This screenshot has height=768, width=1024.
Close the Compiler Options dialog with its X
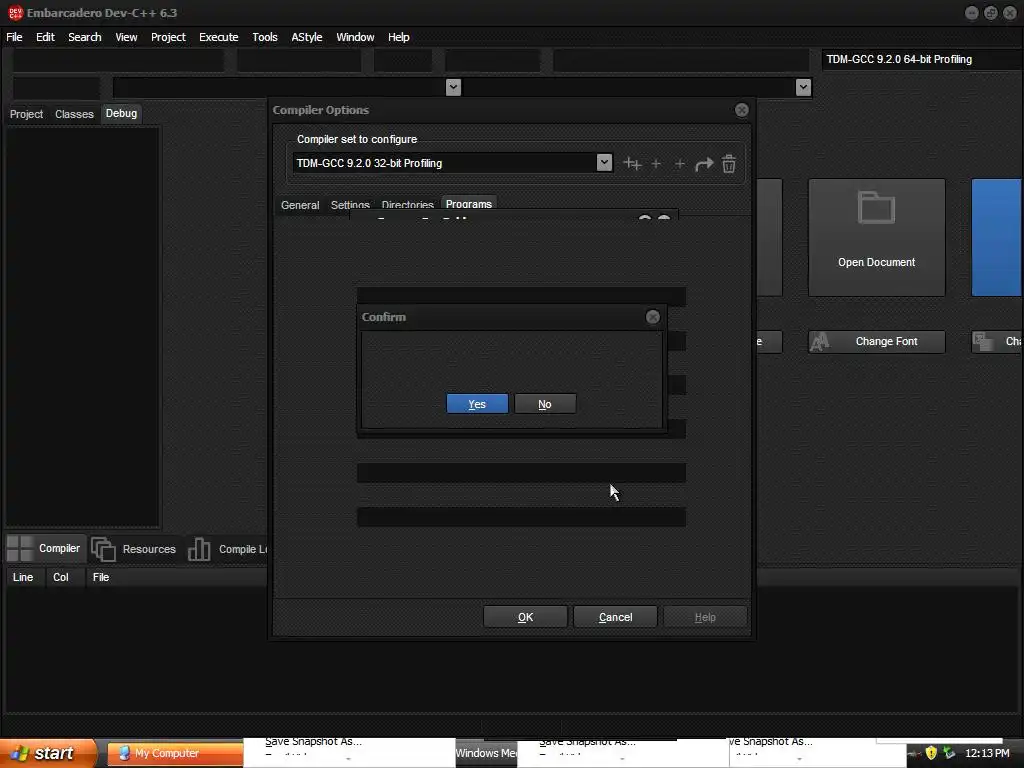point(742,110)
